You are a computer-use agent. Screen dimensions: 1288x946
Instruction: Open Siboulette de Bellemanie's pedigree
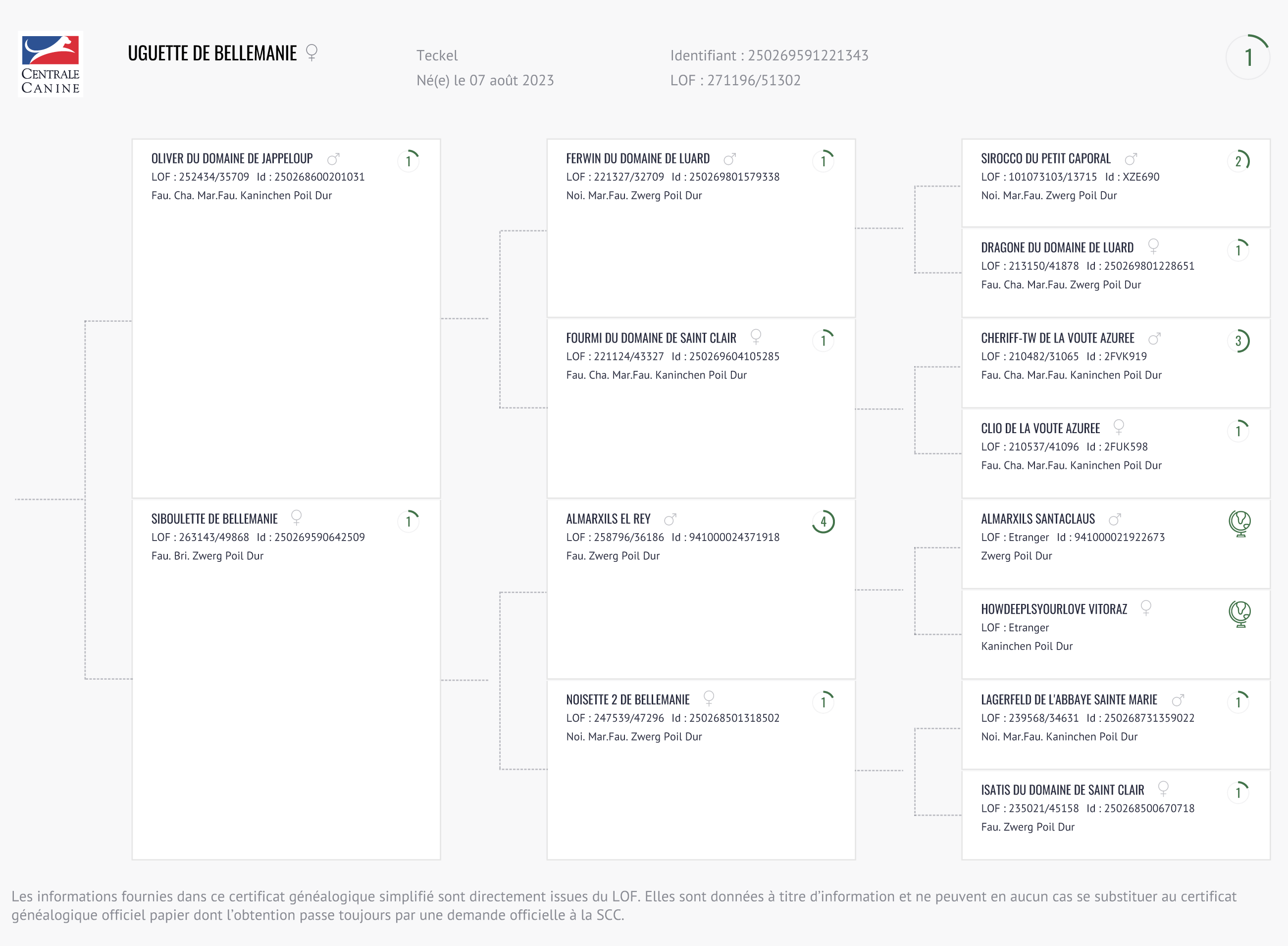click(214, 519)
